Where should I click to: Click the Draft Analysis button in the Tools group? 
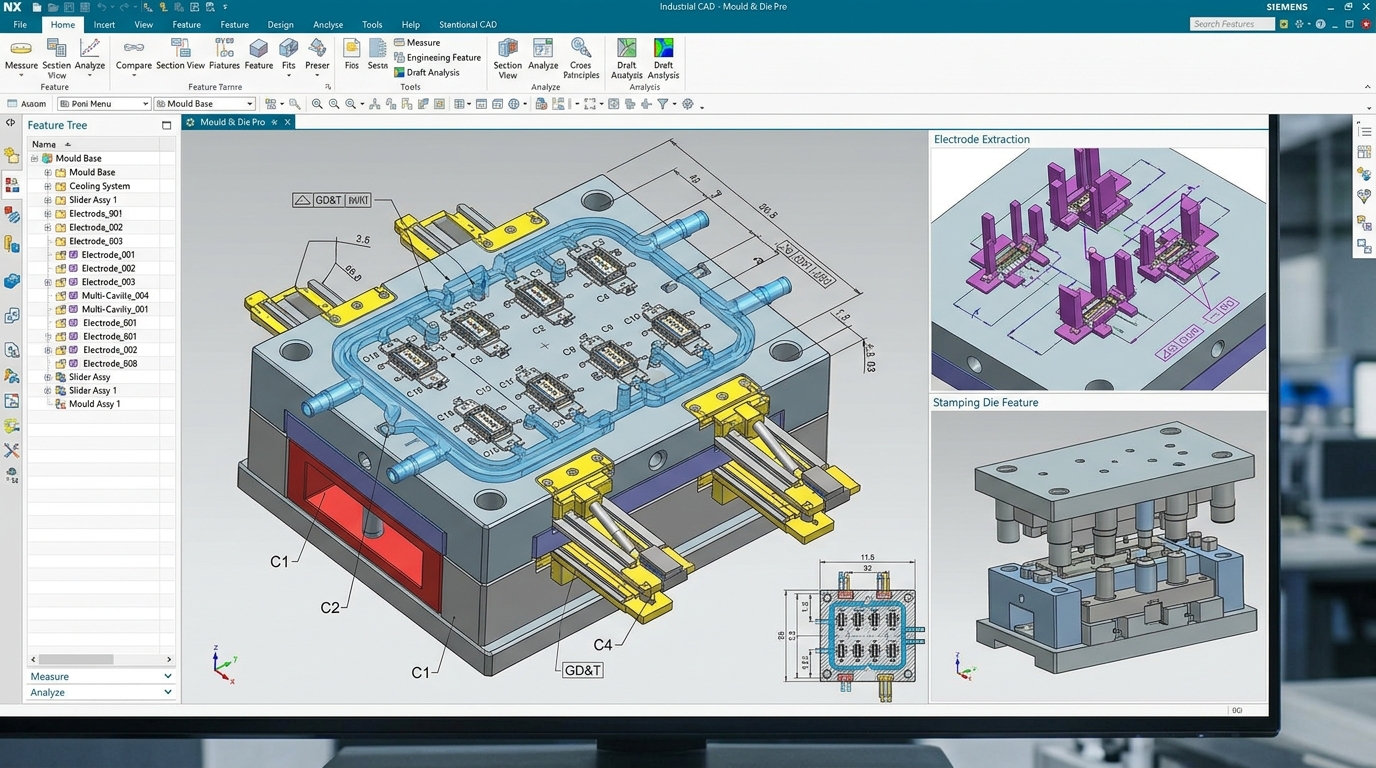coord(426,72)
